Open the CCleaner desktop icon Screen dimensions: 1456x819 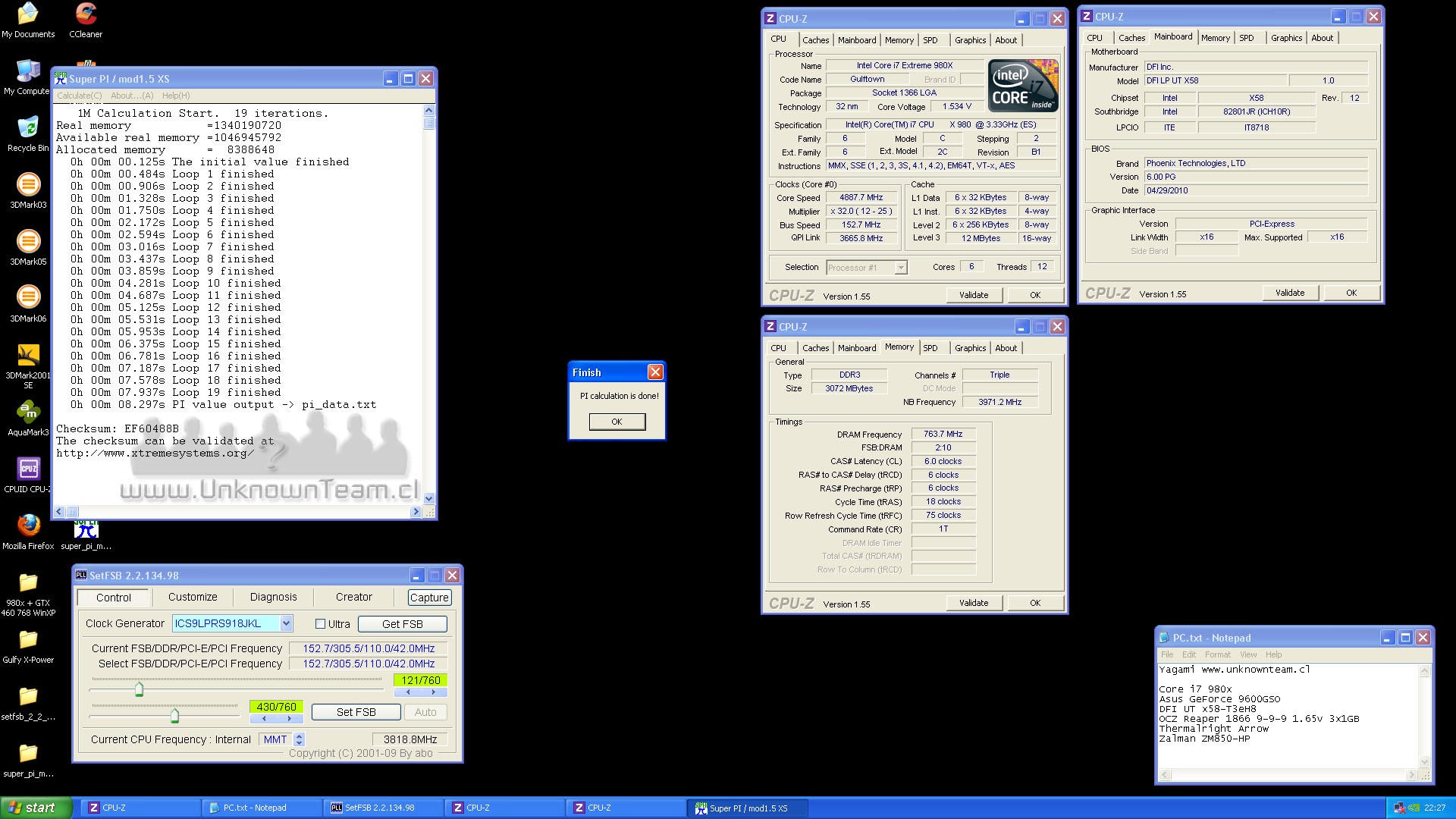[x=86, y=14]
